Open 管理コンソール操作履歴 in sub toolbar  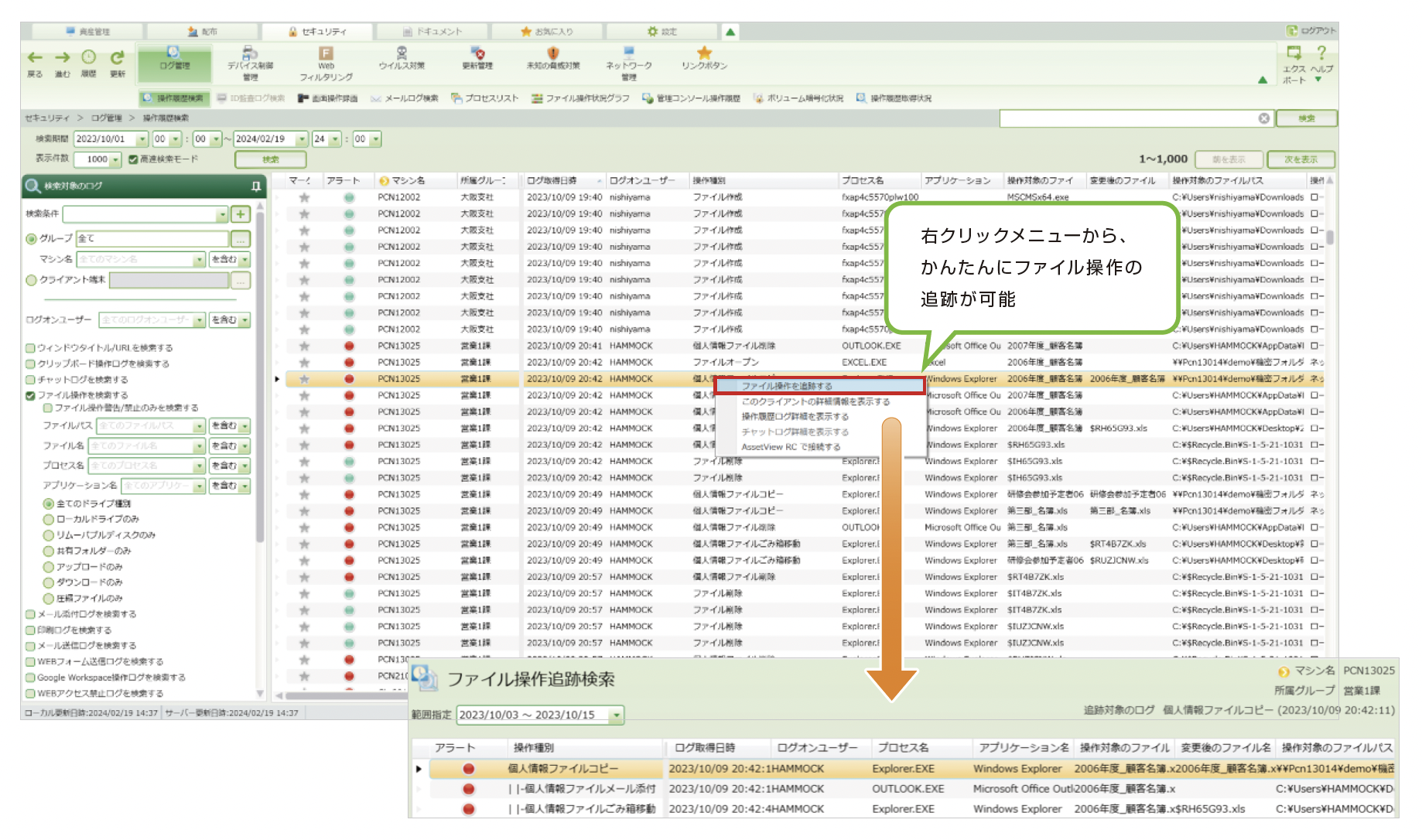tap(691, 98)
